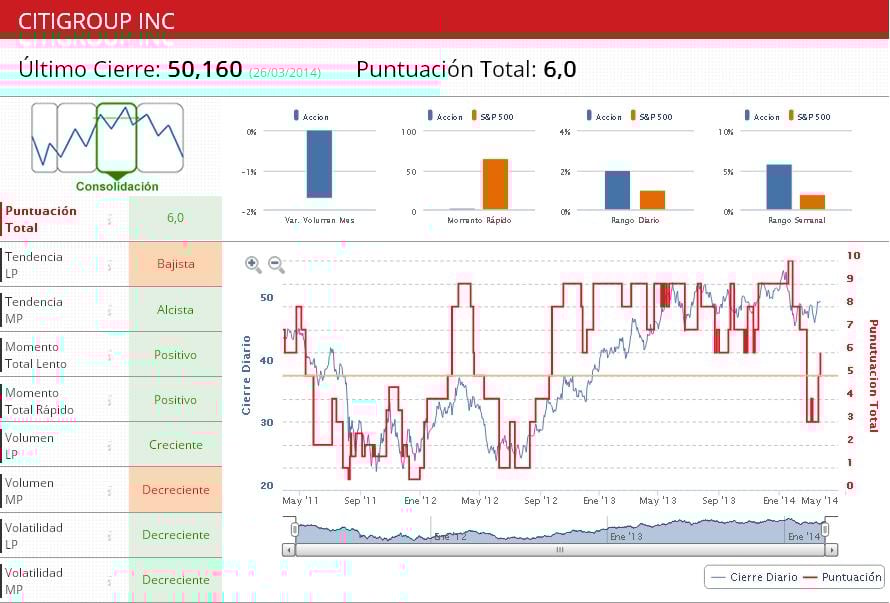Click Positivo cell for Momento Total Lento
This screenshot has height=603, width=890.
175,354
